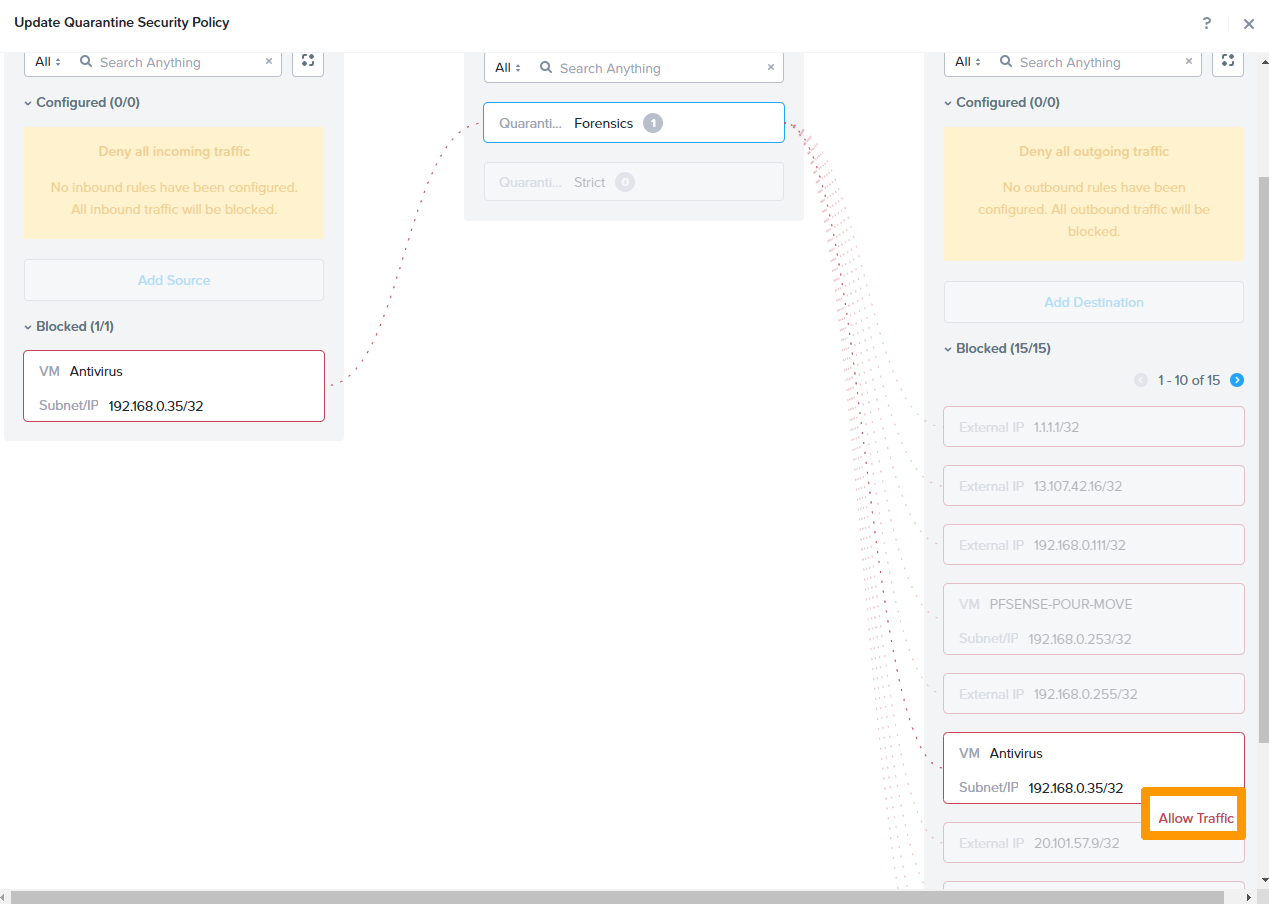The image size is (1269, 904).
Task: Collapse the Blocked (1/1) source section
Action: [27, 326]
